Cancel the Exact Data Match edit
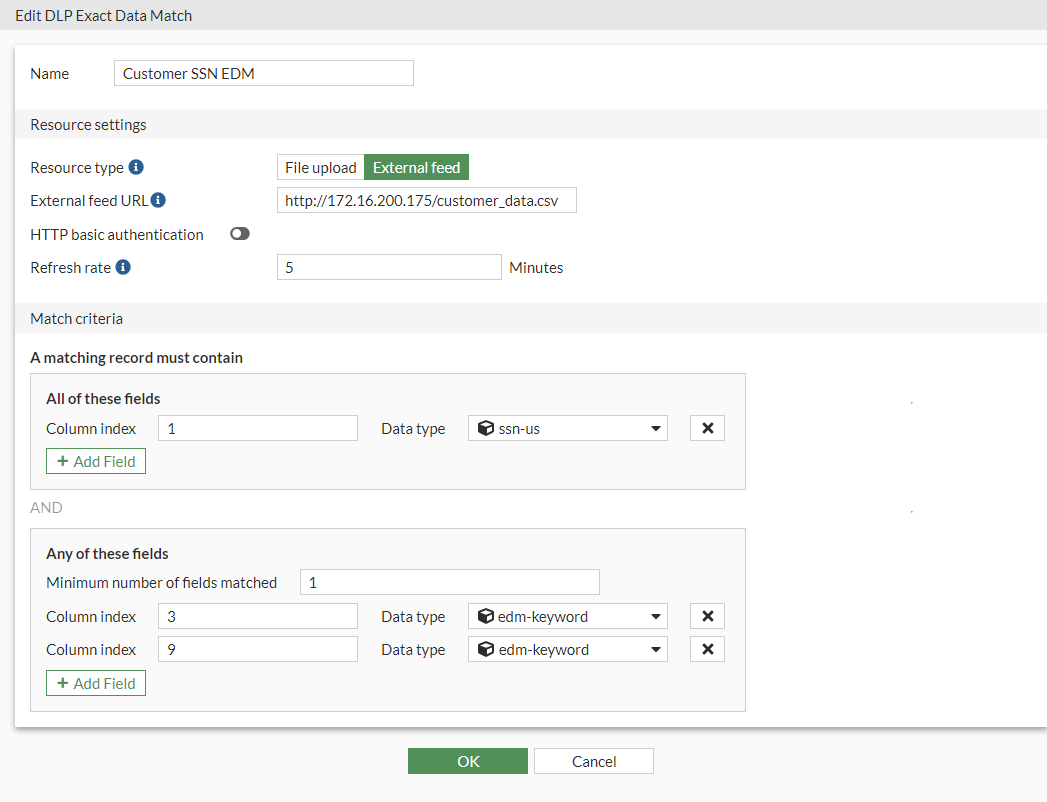1047x802 pixels. [593, 761]
